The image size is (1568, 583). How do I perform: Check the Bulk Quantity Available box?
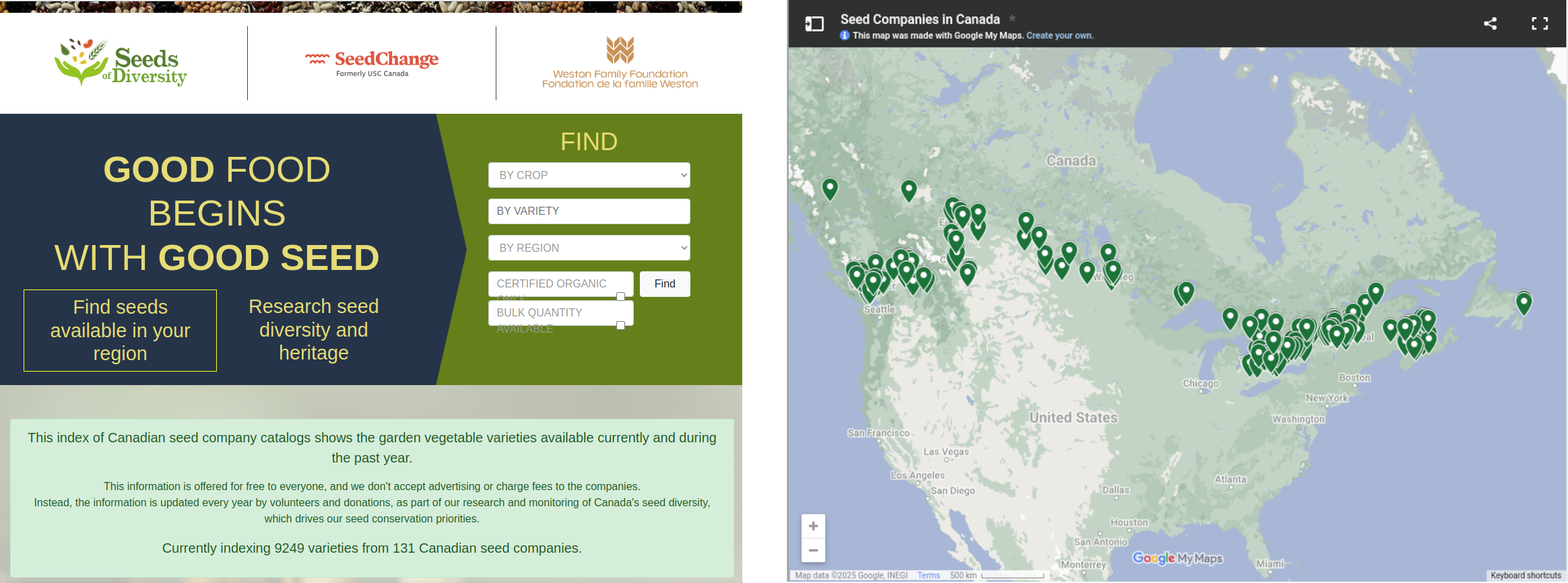click(x=620, y=325)
